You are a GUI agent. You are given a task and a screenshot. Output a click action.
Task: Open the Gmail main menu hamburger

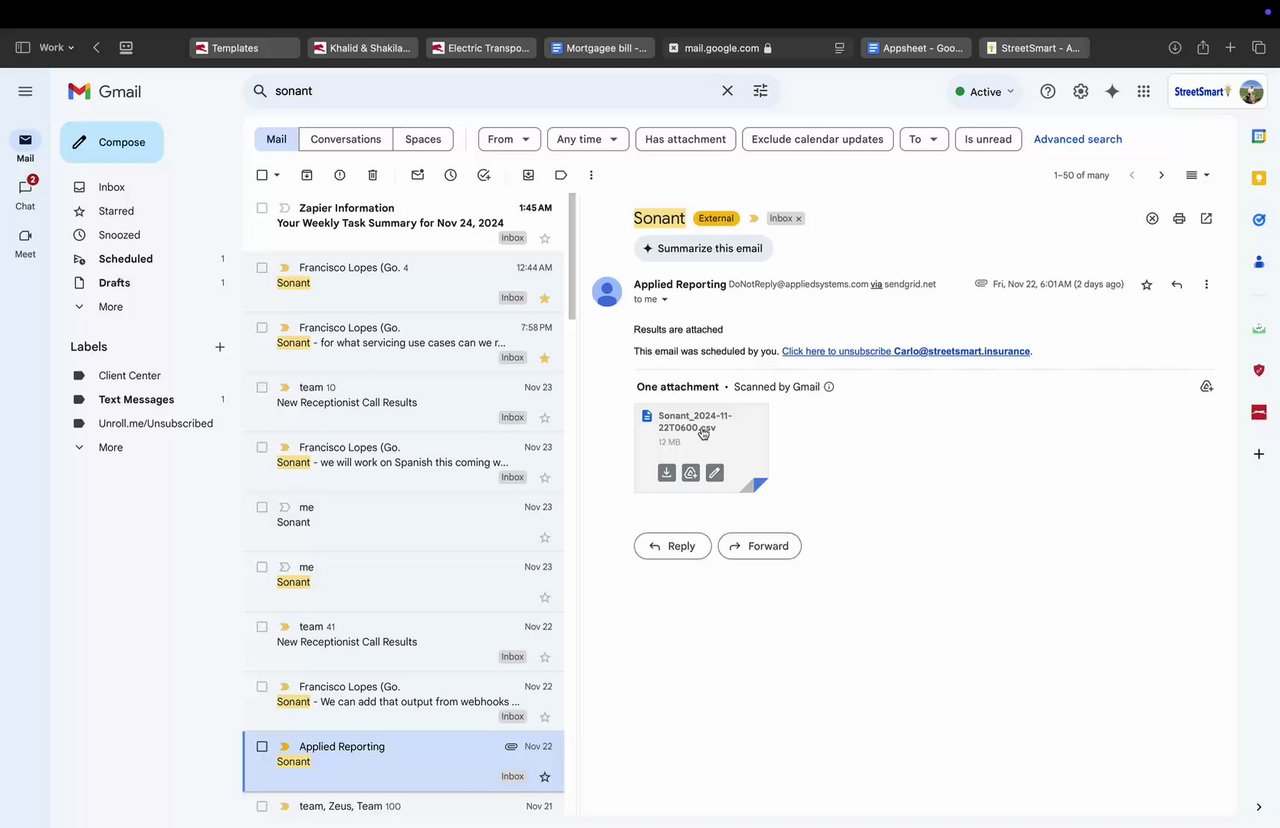25,91
